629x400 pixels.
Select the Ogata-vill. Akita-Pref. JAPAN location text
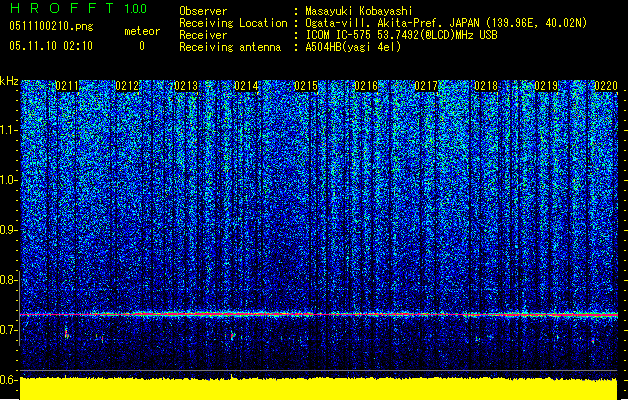pos(446,23)
